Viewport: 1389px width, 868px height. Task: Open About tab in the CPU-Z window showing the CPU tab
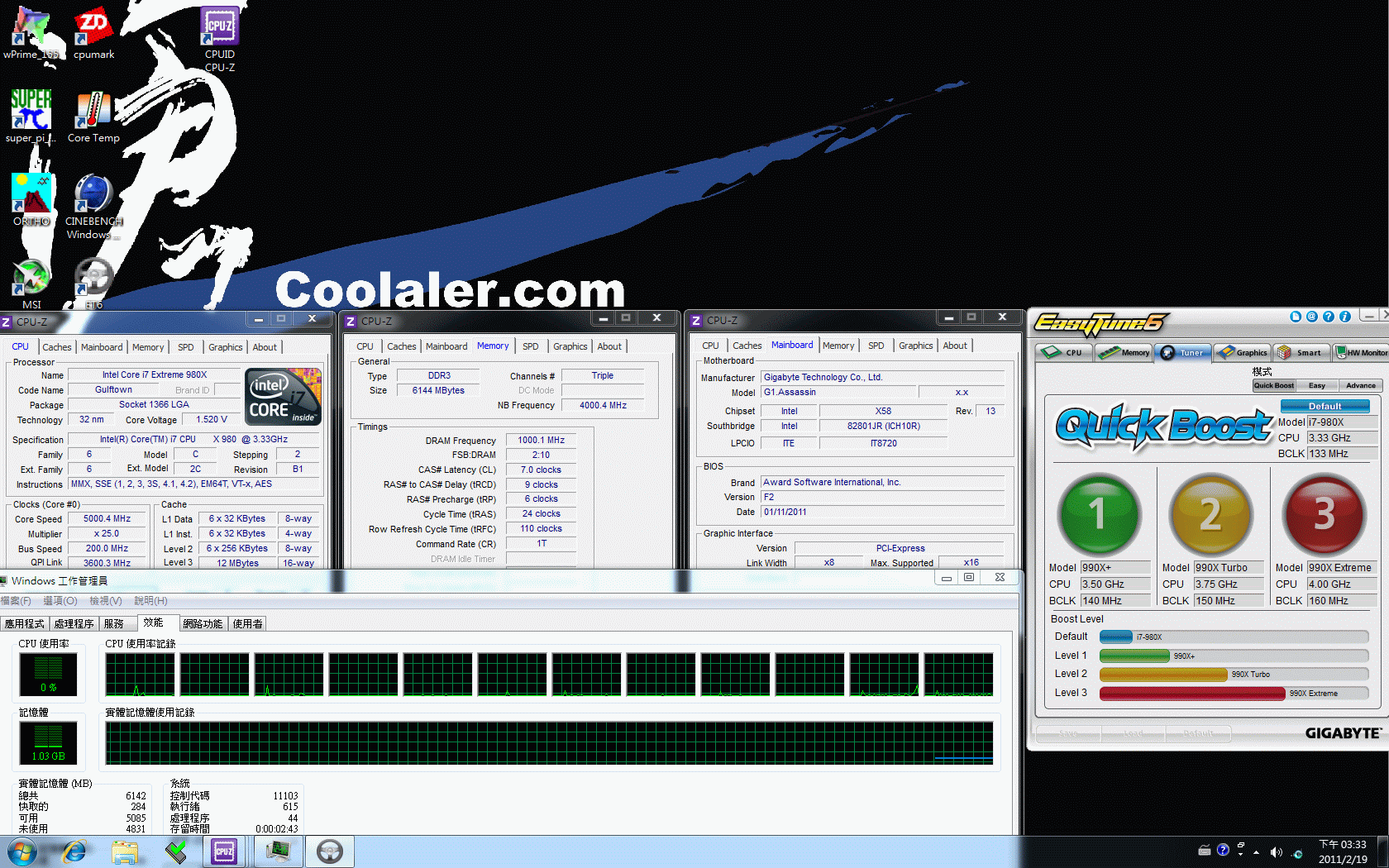point(265,347)
